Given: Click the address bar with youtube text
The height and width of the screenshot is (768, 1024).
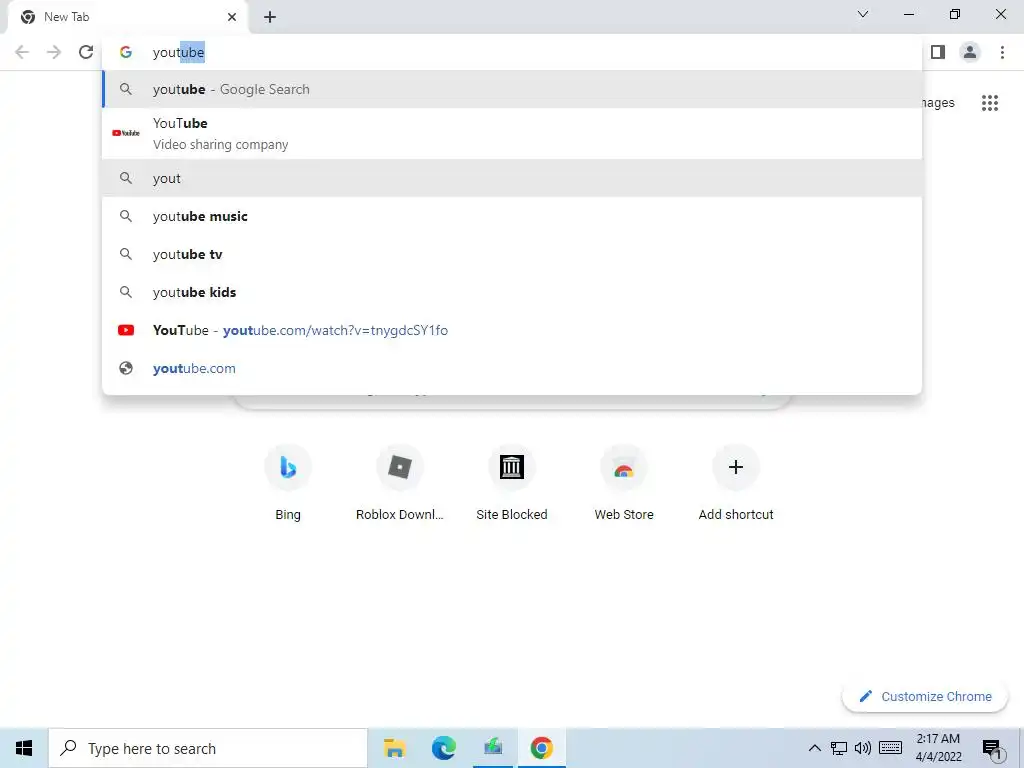Looking at the screenshot, I should click(512, 52).
